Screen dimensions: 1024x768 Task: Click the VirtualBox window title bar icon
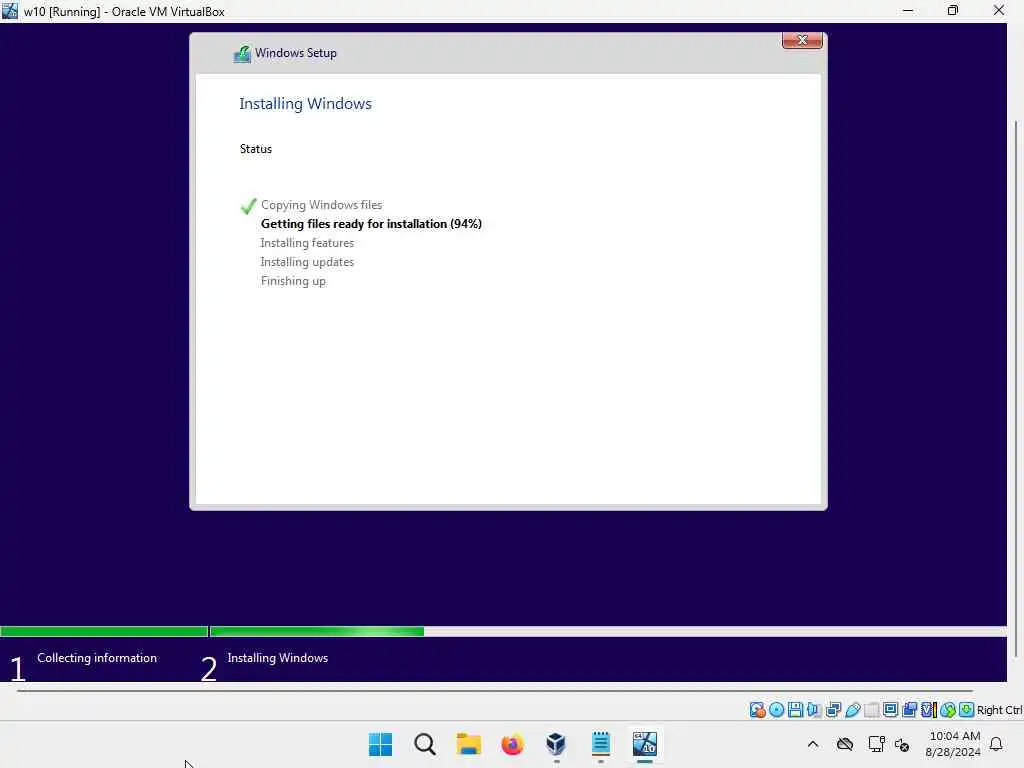10,10
